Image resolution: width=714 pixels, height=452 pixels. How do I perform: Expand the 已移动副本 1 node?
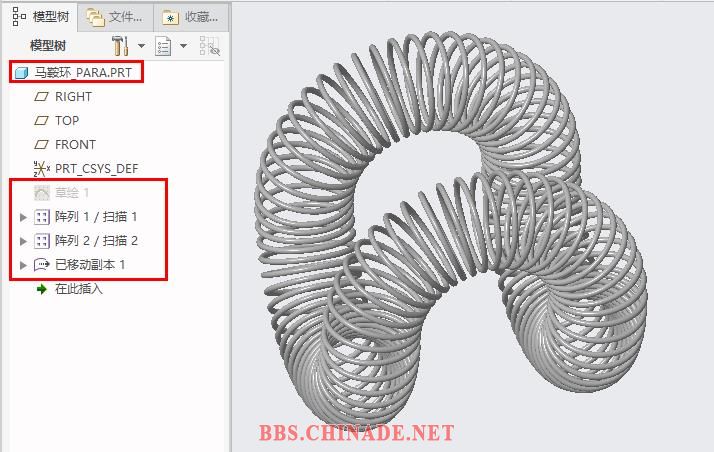(x=24, y=265)
